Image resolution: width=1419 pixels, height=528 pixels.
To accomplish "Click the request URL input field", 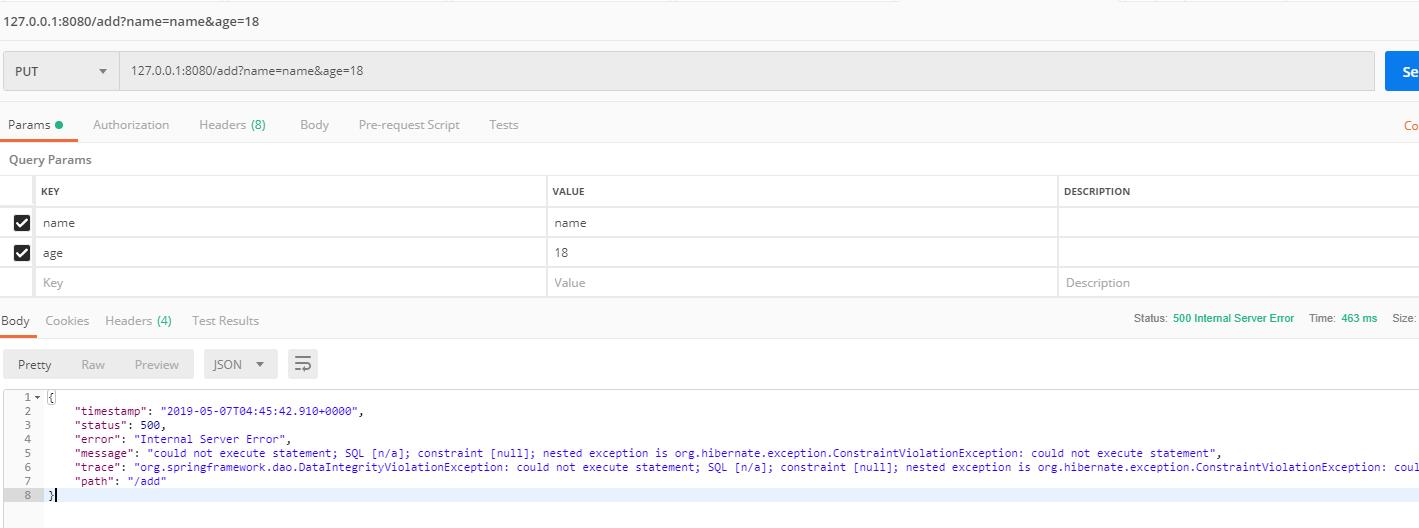I will [746, 71].
